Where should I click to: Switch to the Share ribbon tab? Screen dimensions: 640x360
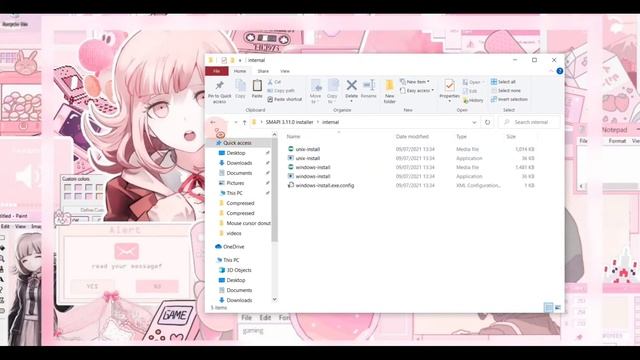click(263, 71)
